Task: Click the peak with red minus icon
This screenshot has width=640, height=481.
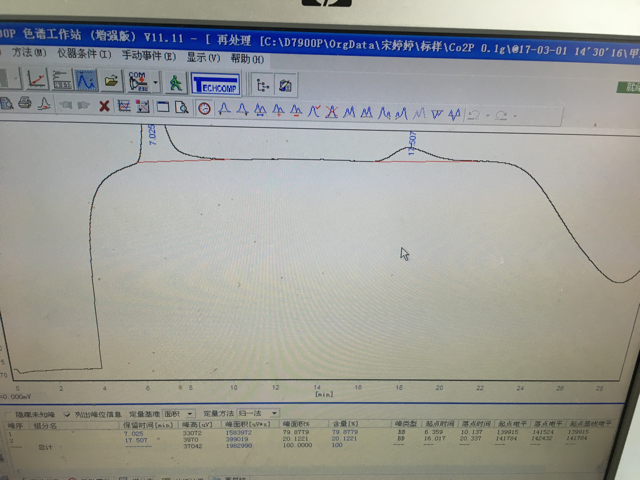Action: 296,111
